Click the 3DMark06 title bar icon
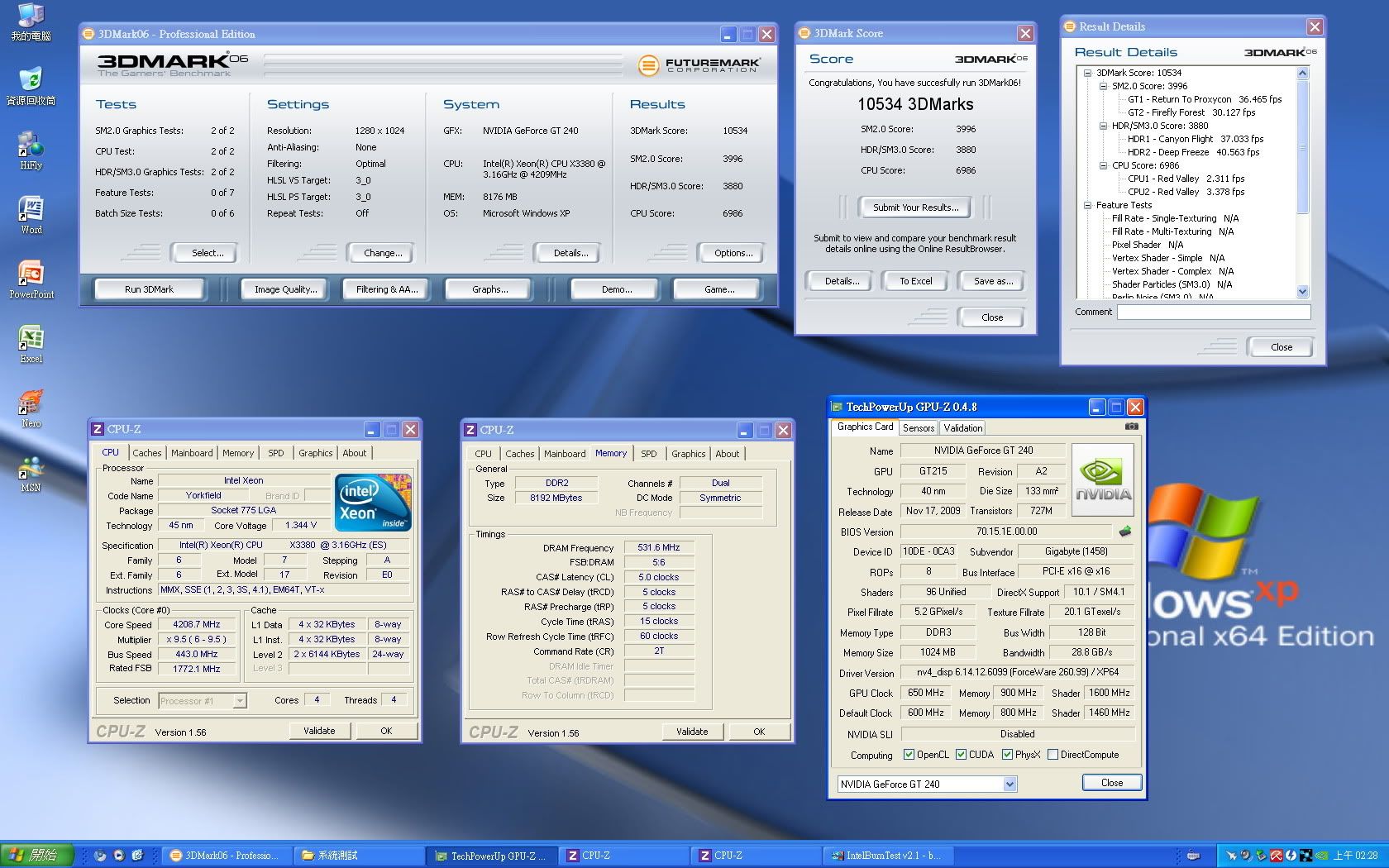The image size is (1389, 868). [88, 34]
